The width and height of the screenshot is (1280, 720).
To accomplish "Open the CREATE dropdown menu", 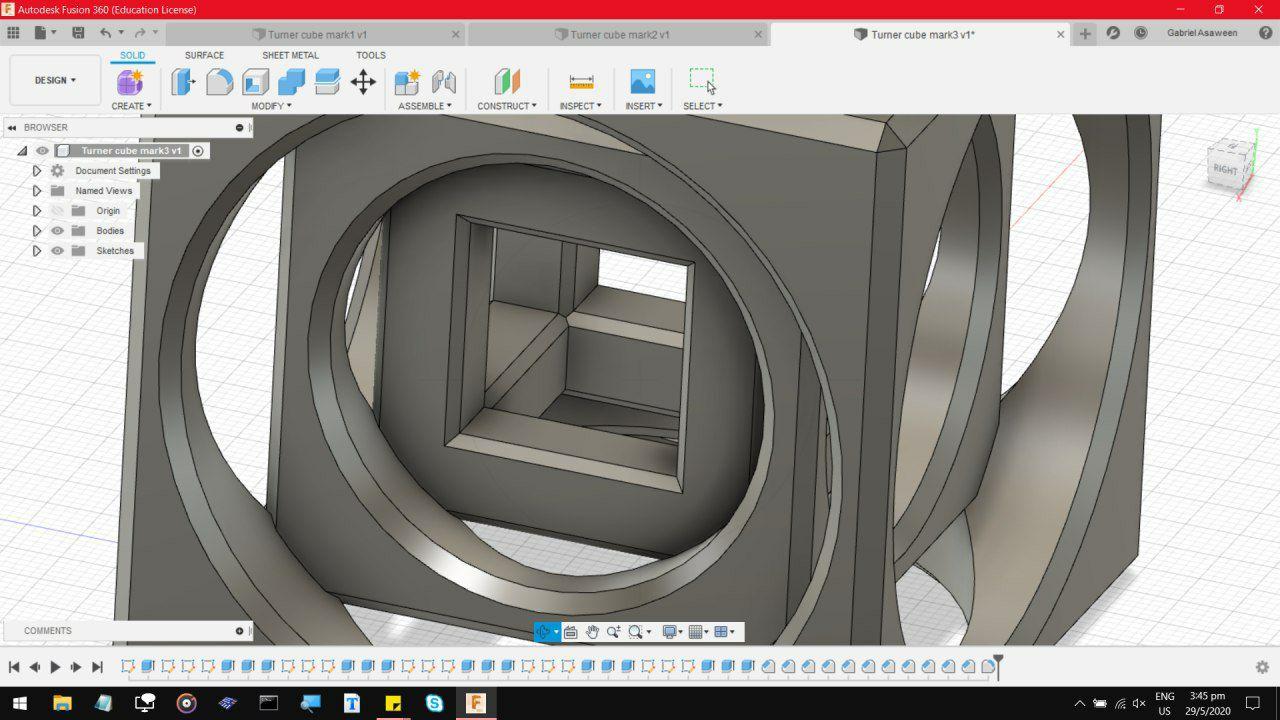I will [131, 106].
